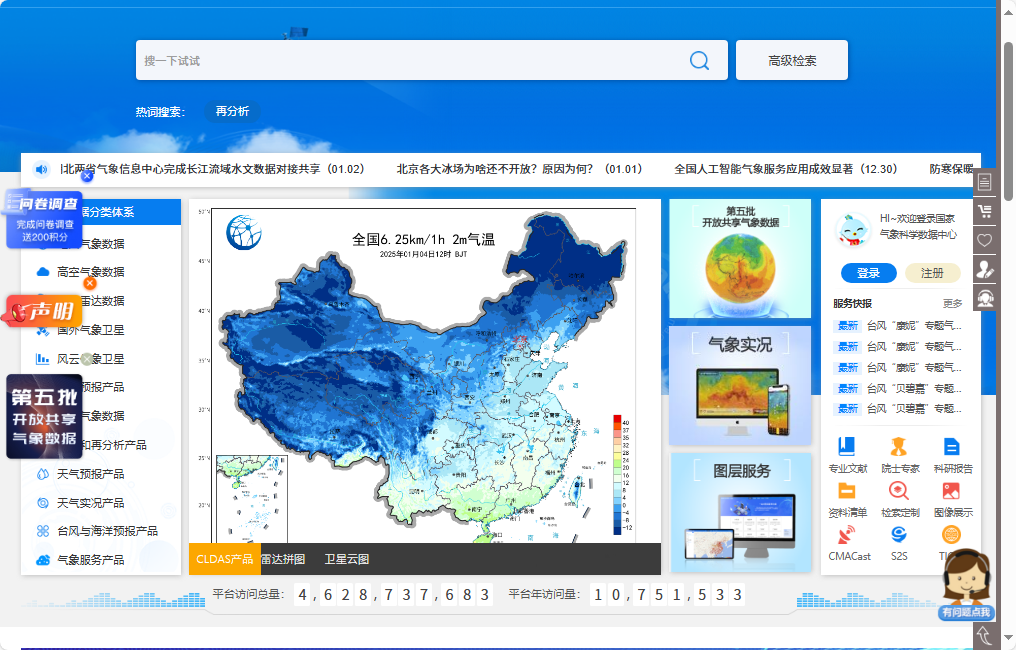
Task: Select 风云气象卫星 in category menu
Action: pyautogui.click(x=91, y=359)
